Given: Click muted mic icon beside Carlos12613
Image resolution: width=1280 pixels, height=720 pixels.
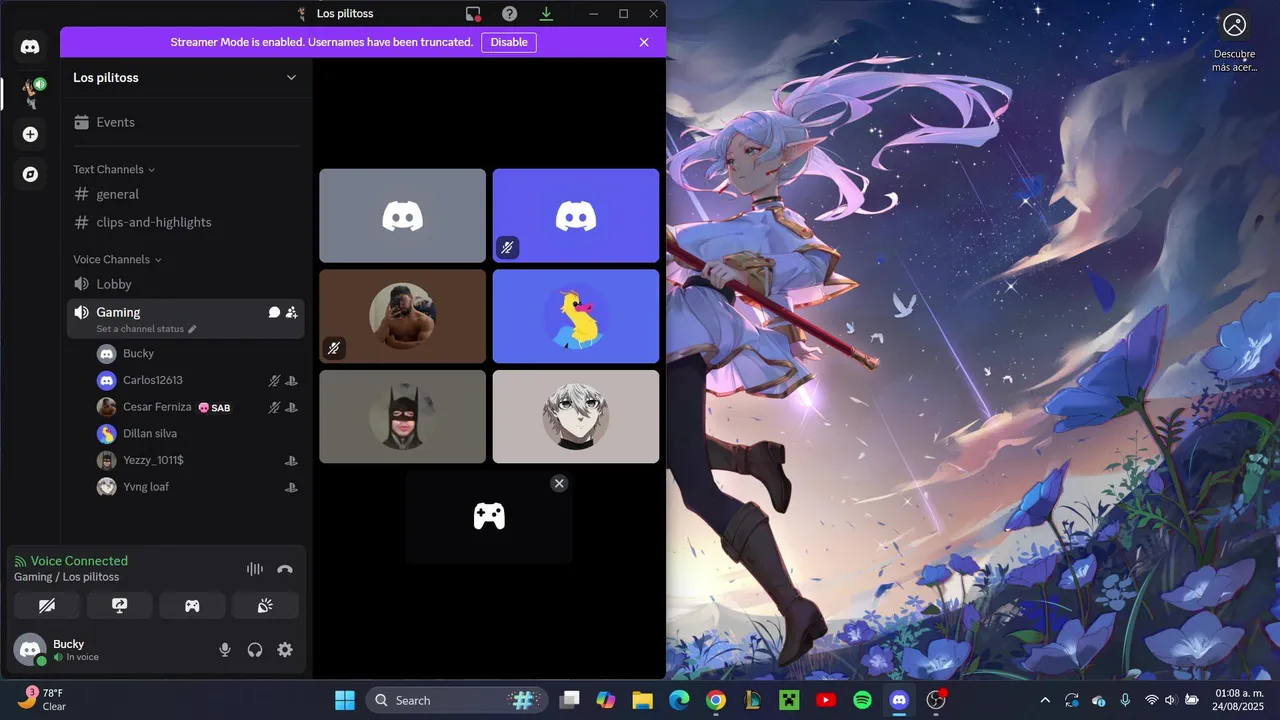Looking at the screenshot, I should click(274, 380).
